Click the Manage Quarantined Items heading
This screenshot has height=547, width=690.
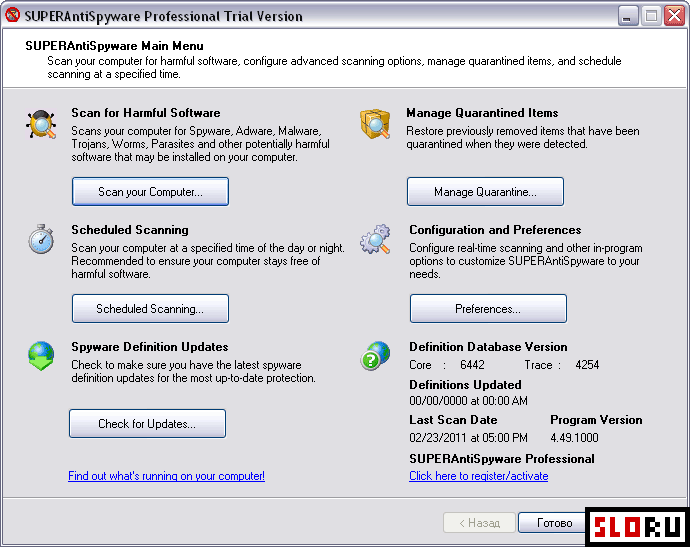point(482,113)
